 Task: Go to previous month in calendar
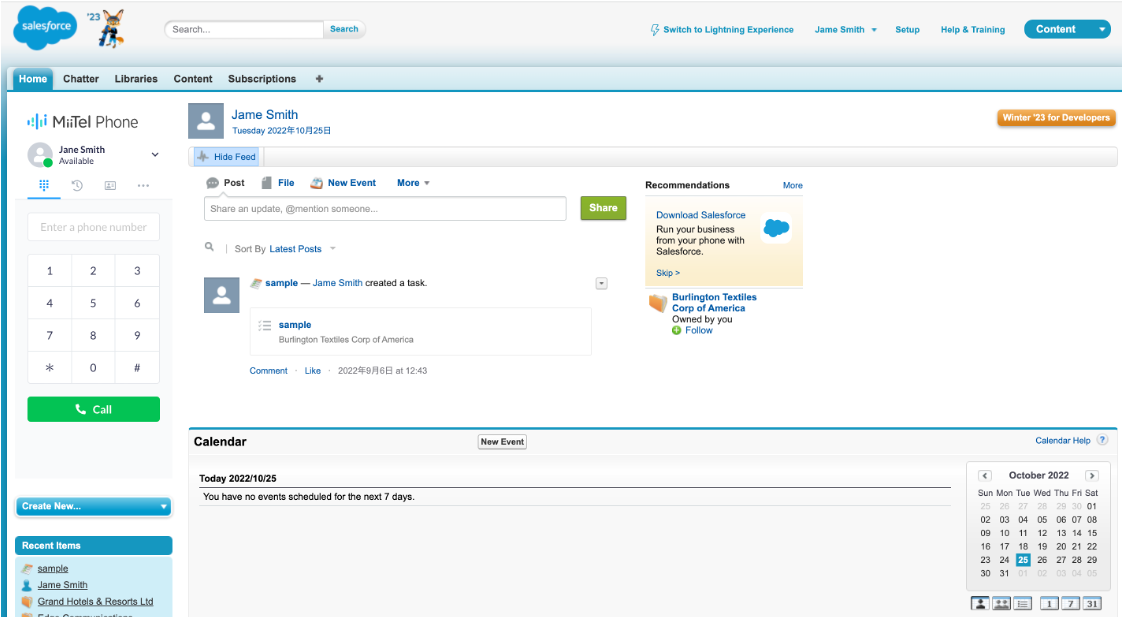click(985, 476)
